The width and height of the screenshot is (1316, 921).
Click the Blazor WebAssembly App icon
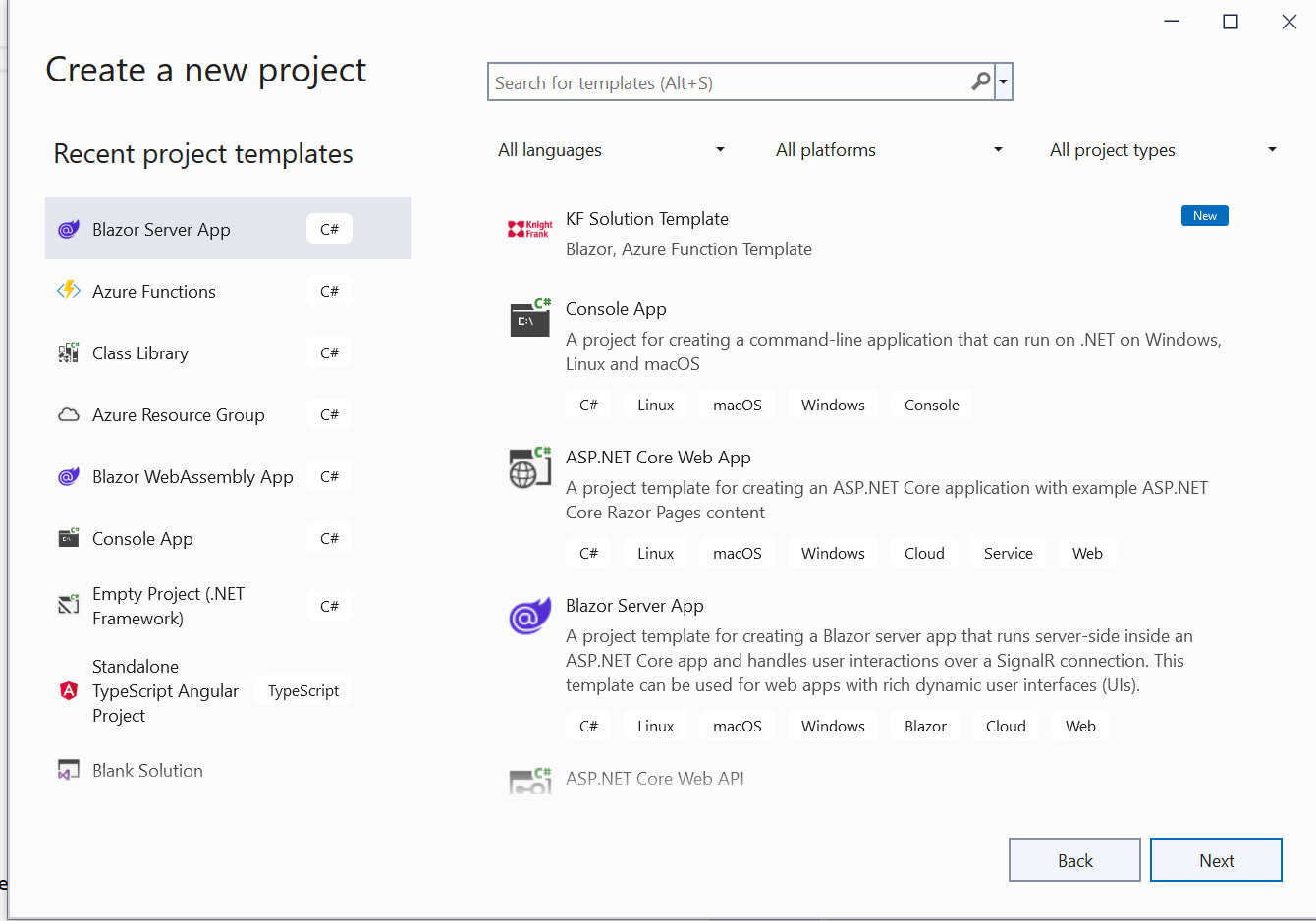(69, 476)
